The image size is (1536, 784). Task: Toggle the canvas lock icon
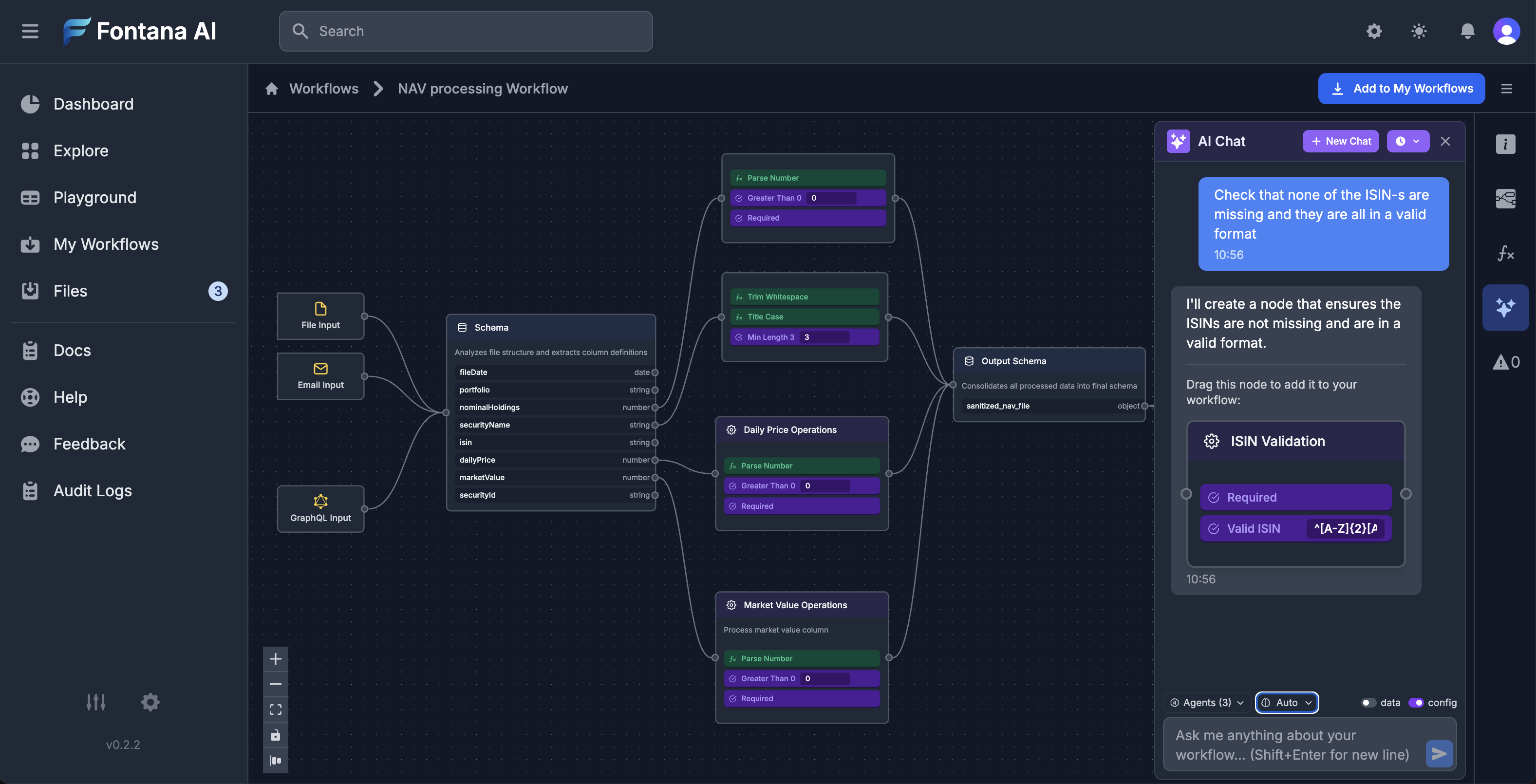pyautogui.click(x=276, y=735)
